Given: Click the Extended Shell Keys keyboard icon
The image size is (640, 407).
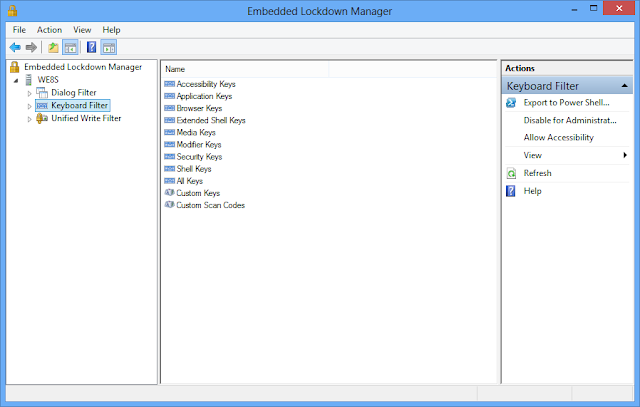Looking at the screenshot, I should [x=169, y=120].
